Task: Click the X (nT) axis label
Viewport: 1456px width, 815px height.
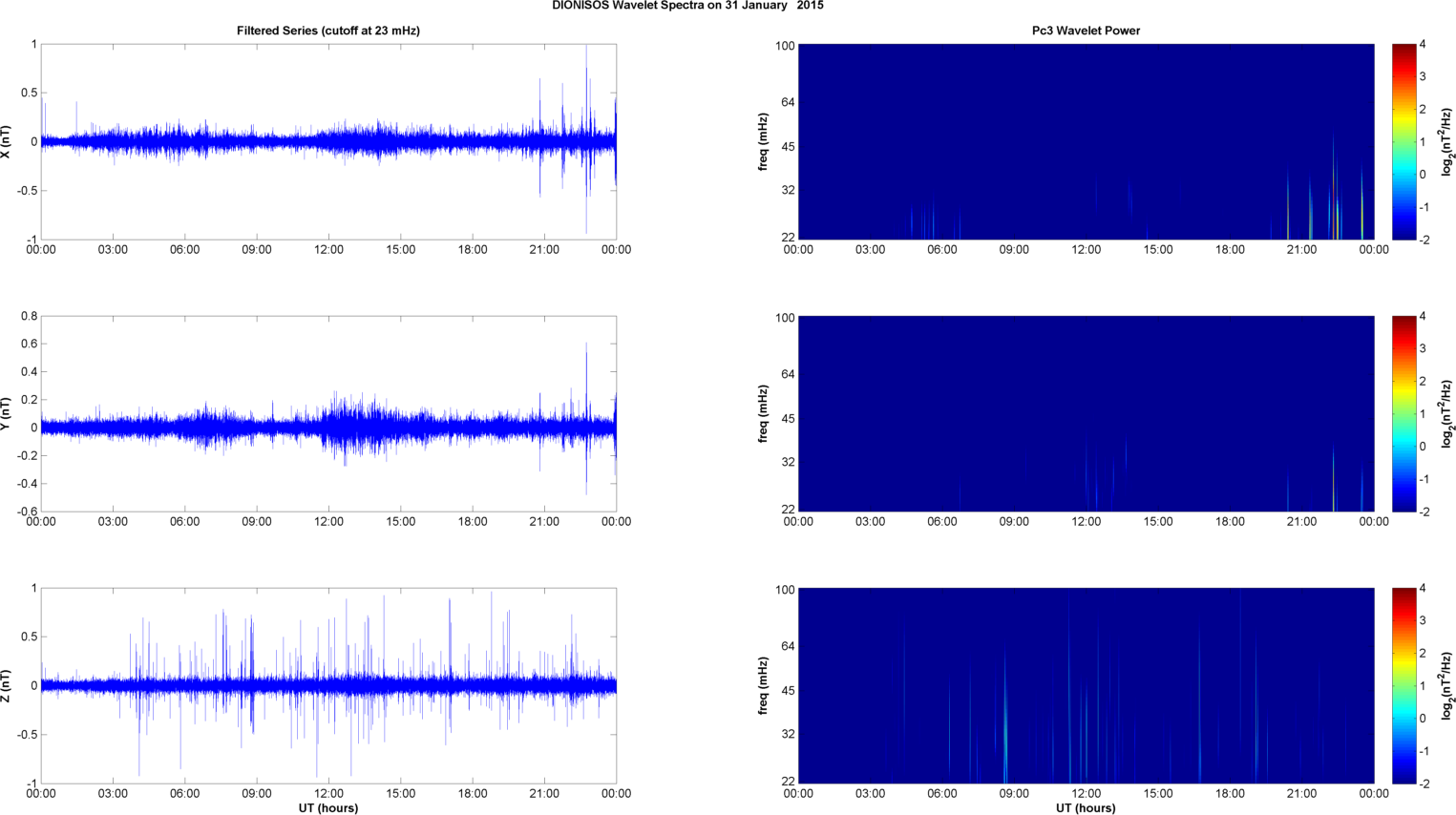Action: point(7,141)
